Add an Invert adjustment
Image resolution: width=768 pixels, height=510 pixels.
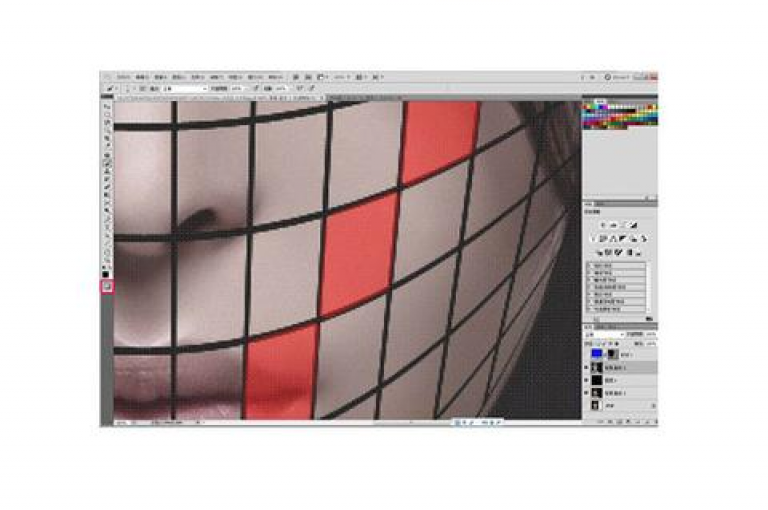(599, 252)
